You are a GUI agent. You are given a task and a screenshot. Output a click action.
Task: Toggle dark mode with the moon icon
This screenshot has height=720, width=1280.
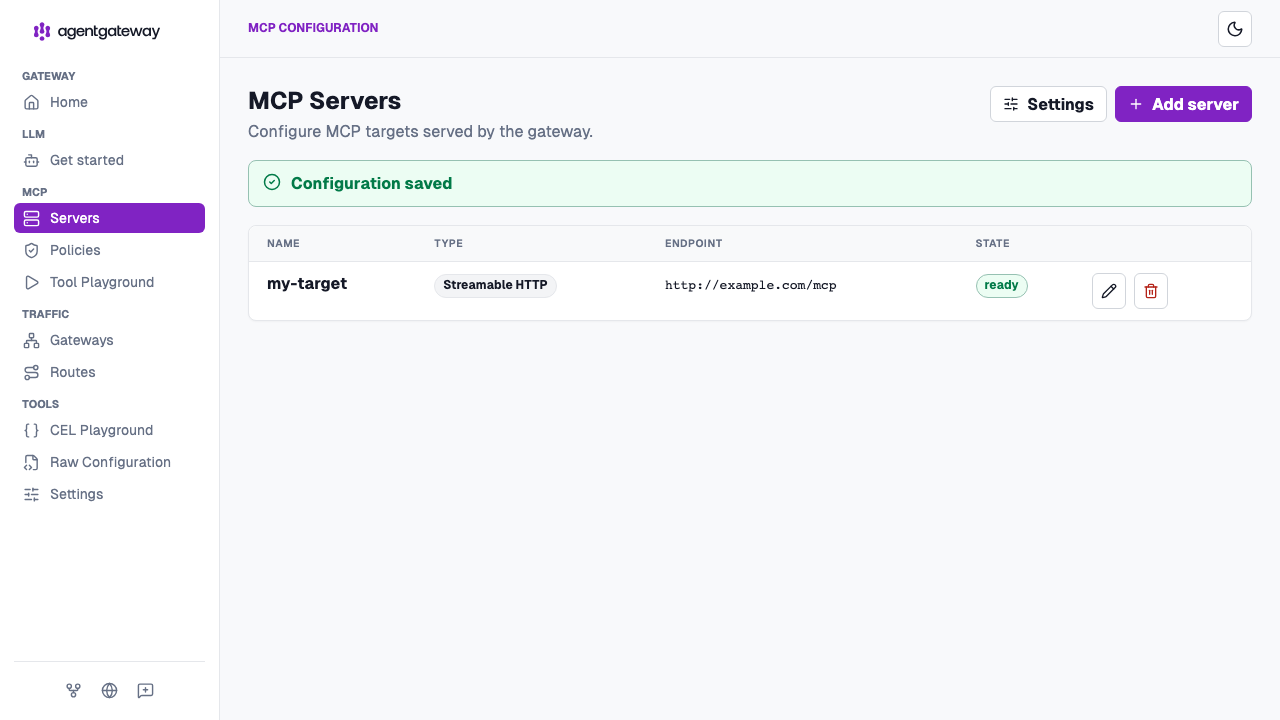(x=1235, y=29)
